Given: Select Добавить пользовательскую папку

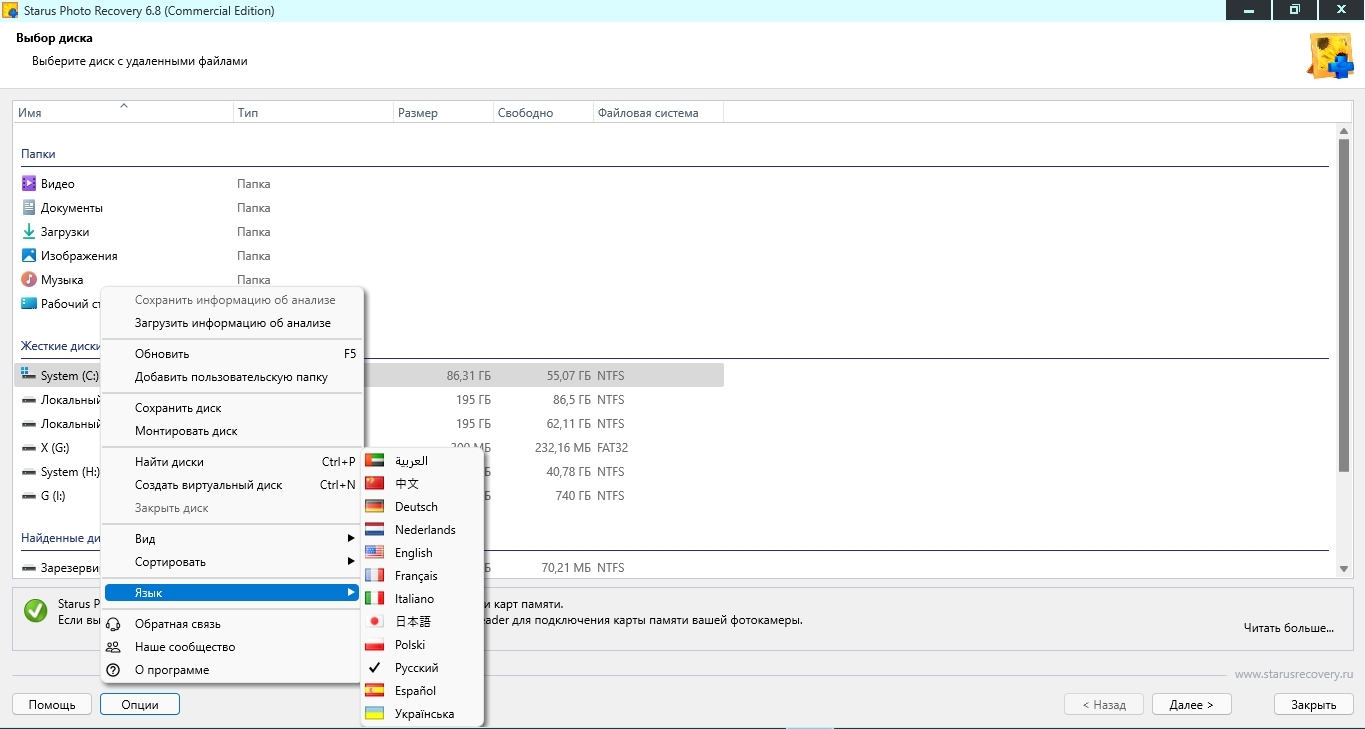Looking at the screenshot, I should tap(232, 377).
